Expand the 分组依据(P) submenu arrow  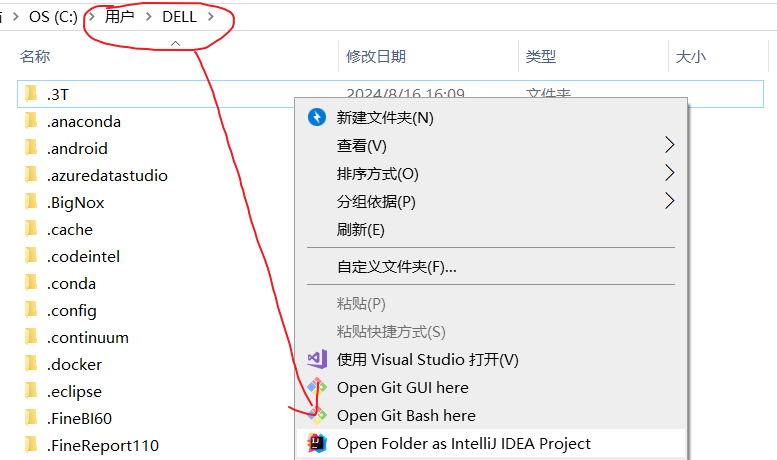[x=669, y=202]
